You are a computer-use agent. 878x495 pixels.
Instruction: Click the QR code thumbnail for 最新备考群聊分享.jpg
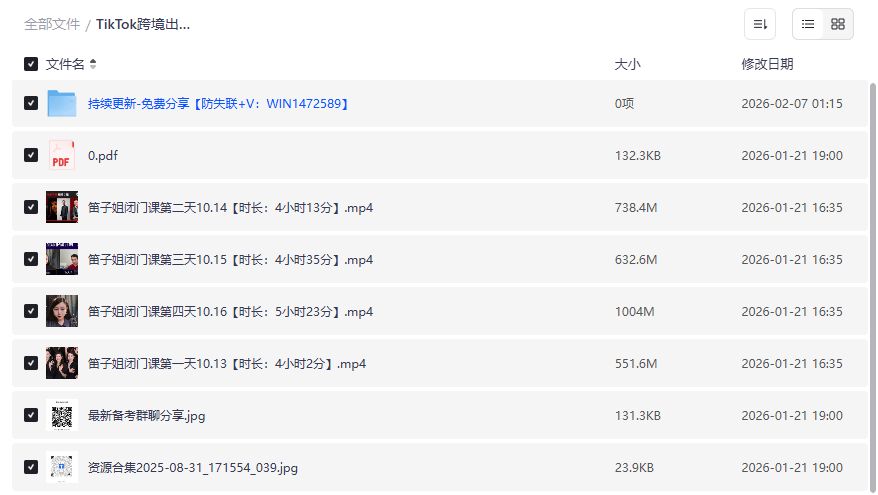(62, 415)
